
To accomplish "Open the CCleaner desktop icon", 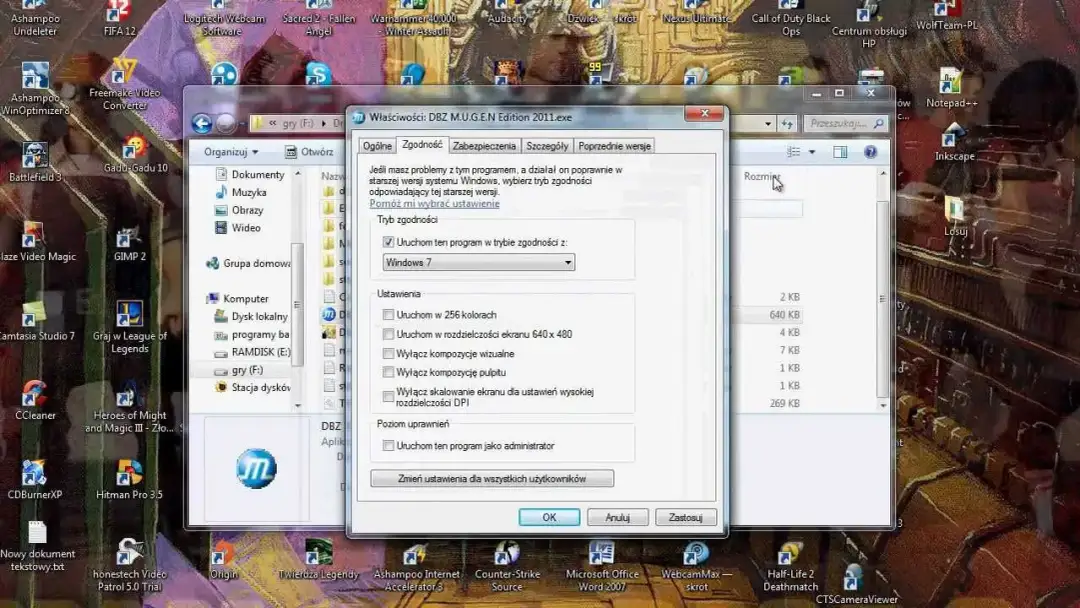I will [35, 394].
